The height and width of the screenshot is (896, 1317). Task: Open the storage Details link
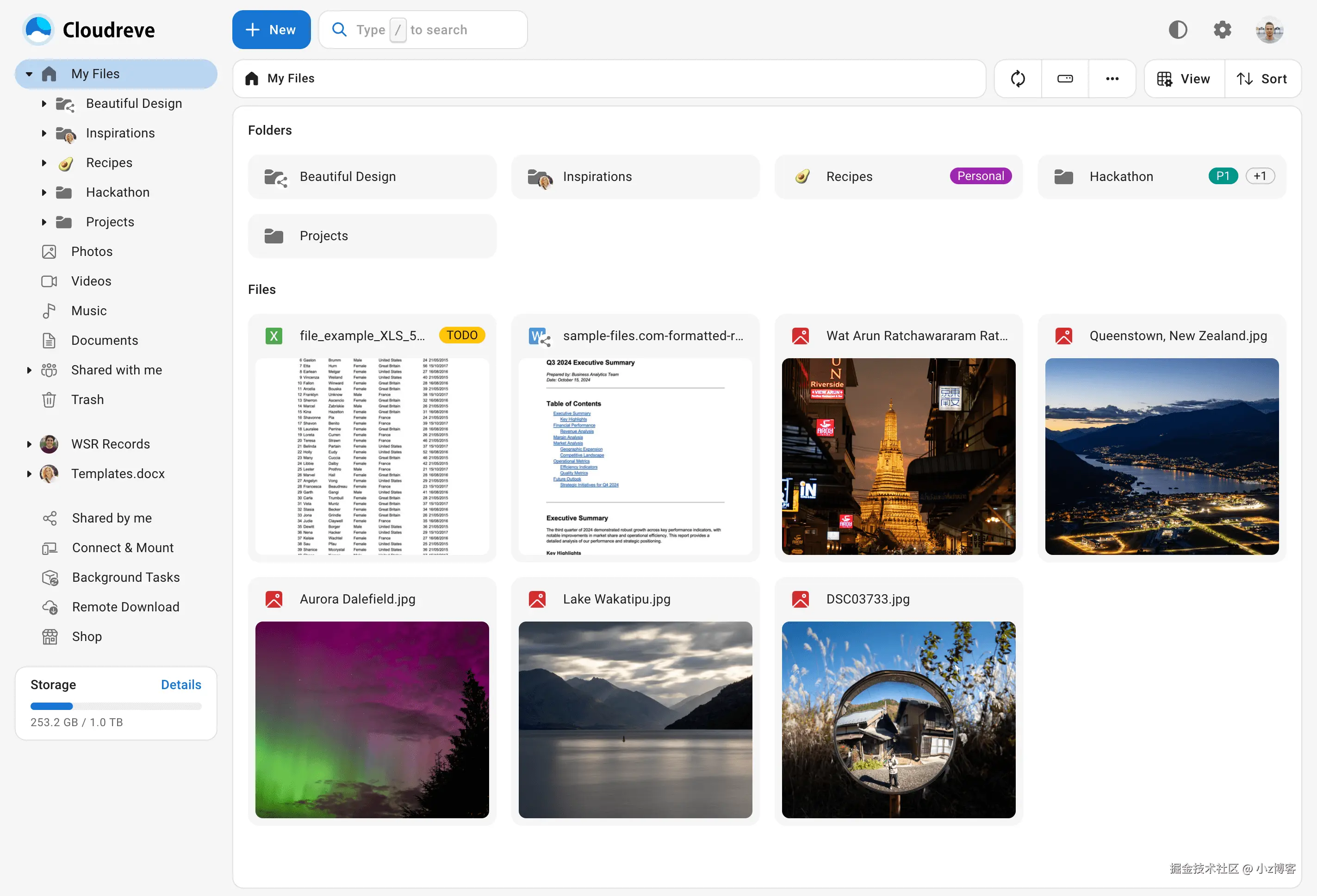point(181,684)
